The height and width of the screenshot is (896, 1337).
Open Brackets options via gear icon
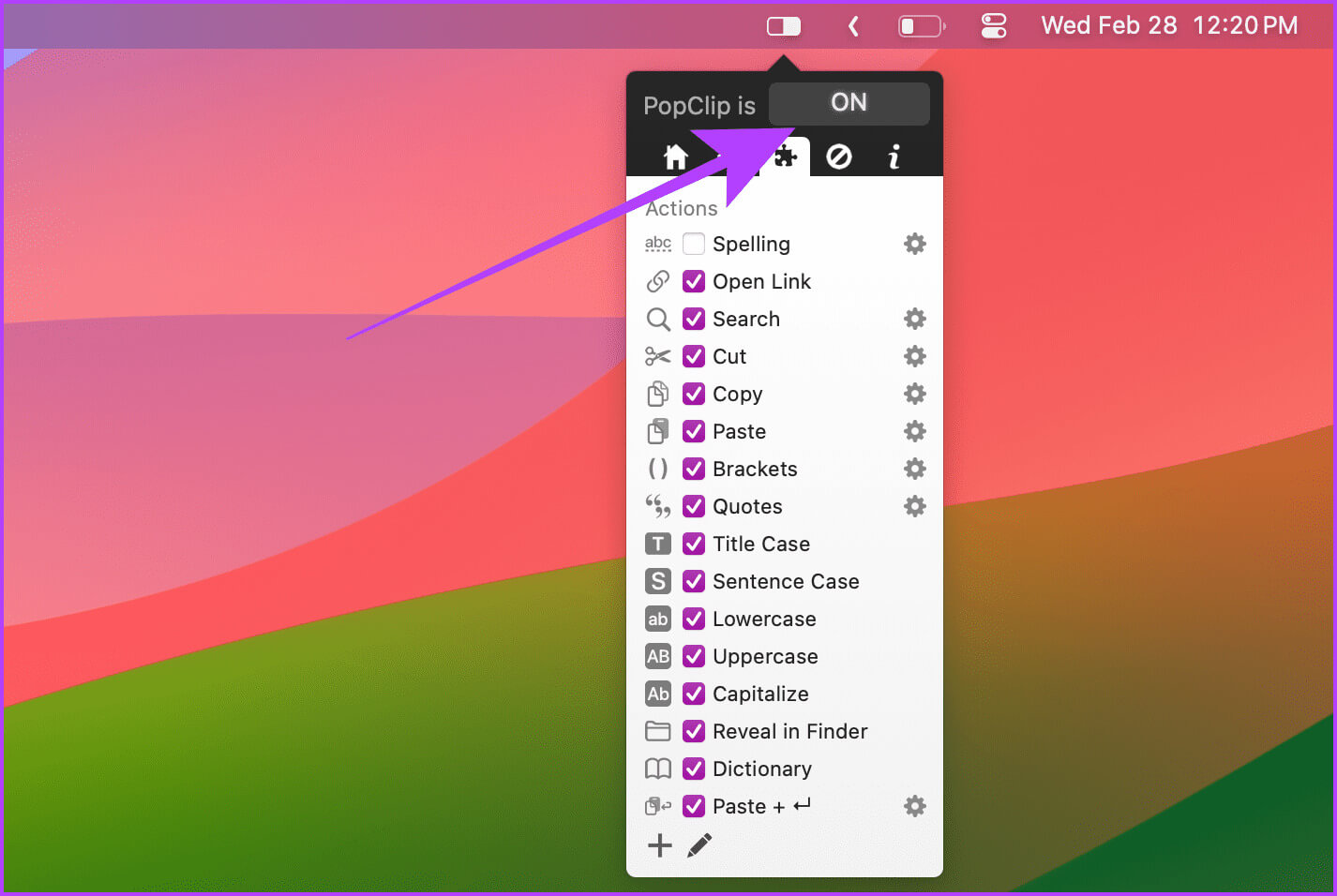915,469
